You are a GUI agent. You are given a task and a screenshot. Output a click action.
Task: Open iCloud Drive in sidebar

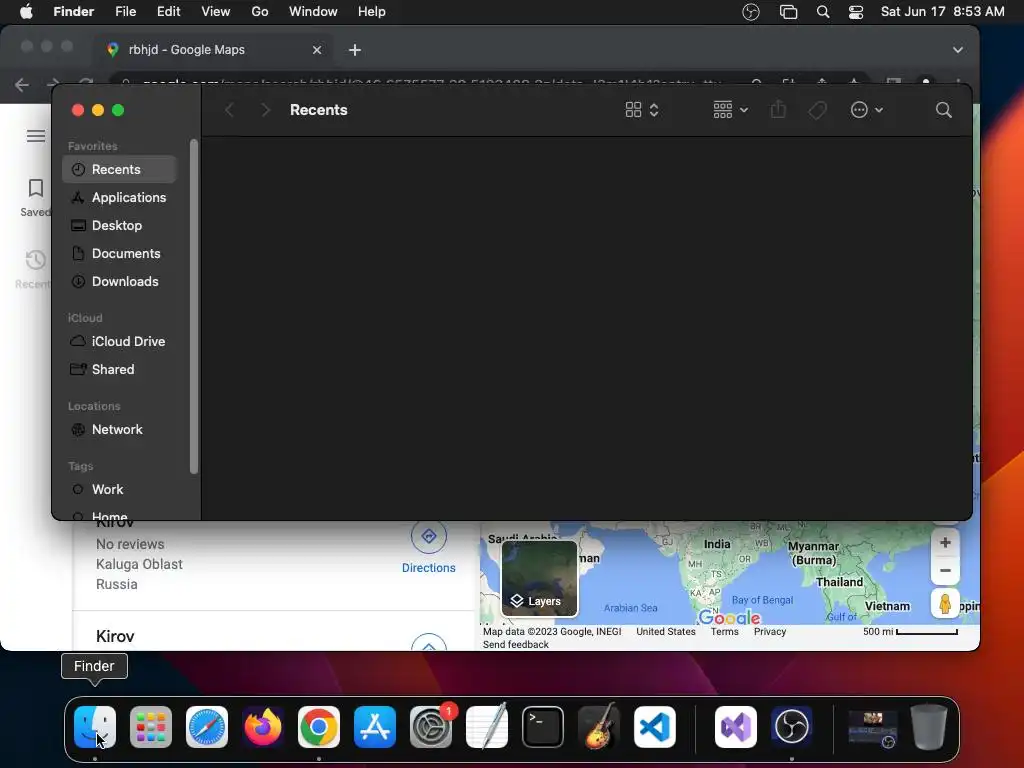(120, 342)
